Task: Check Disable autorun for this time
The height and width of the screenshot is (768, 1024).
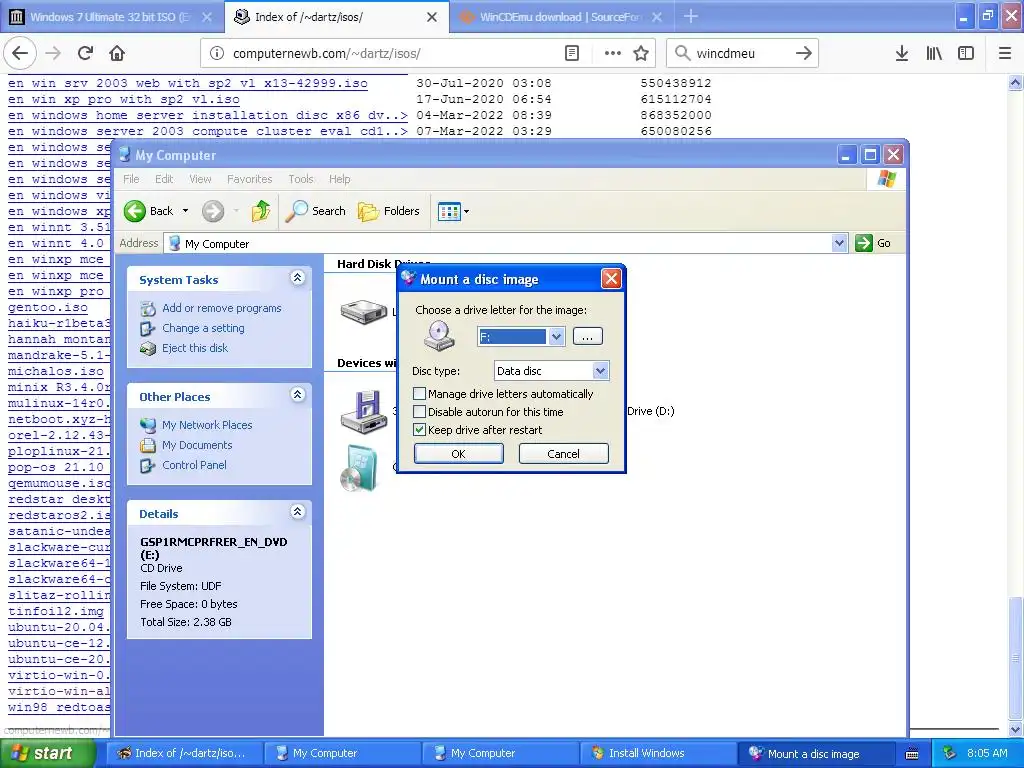Action: [x=419, y=412]
